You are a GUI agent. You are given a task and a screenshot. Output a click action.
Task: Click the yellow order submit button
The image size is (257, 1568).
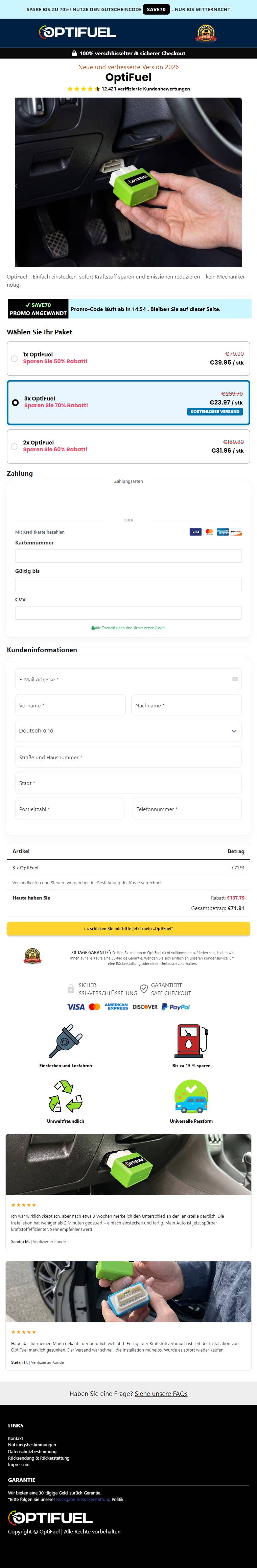128,929
